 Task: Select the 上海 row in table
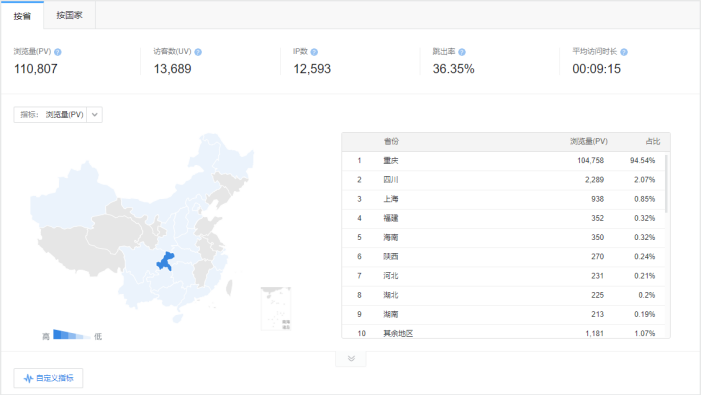504,199
